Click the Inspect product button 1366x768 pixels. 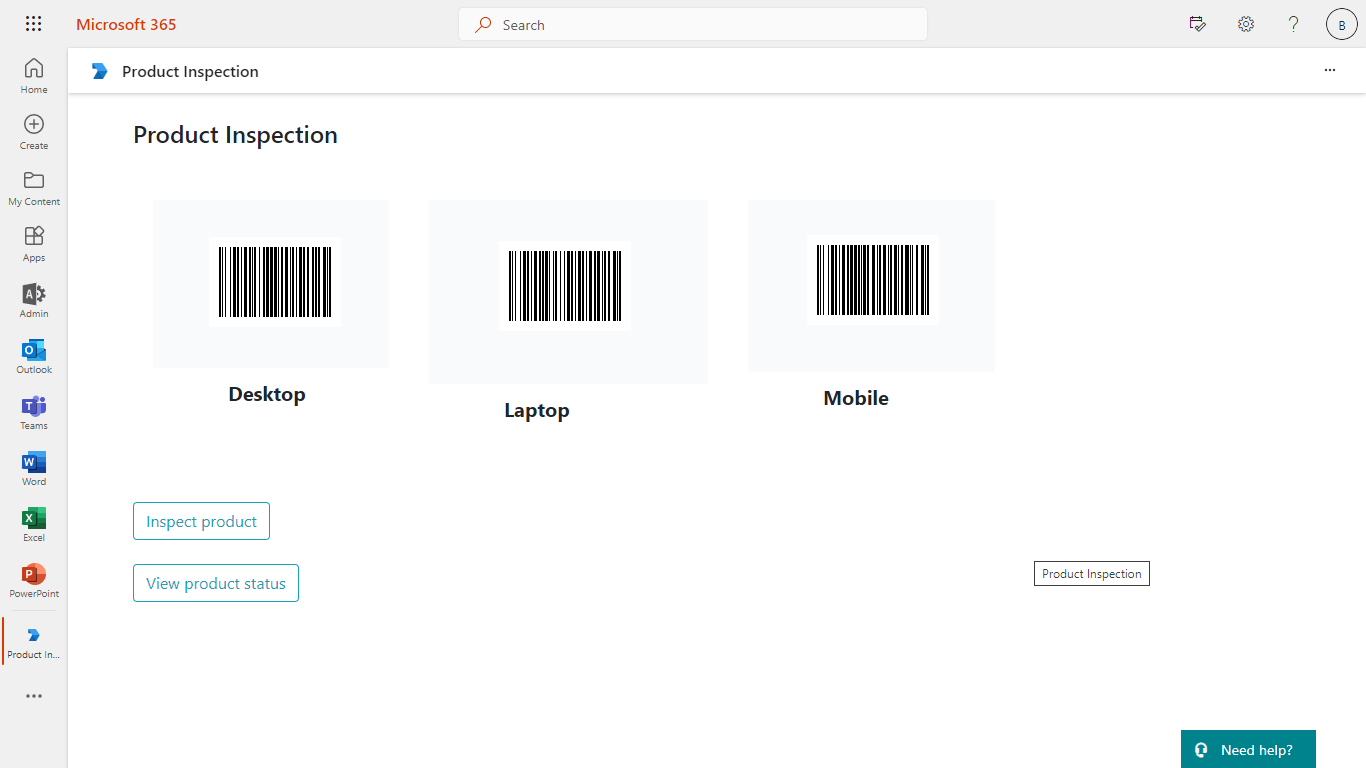[x=201, y=521]
